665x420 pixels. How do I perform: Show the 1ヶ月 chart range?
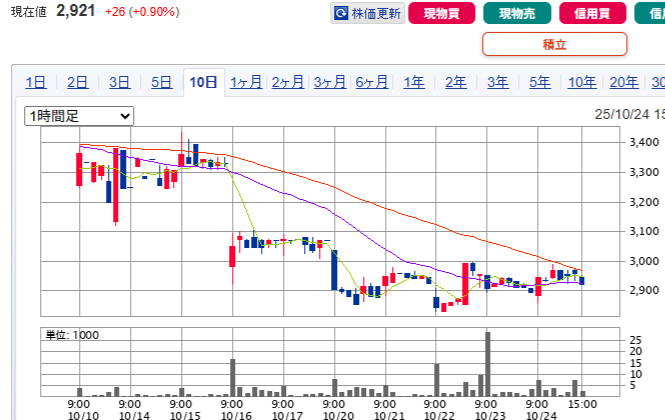(x=246, y=83)
